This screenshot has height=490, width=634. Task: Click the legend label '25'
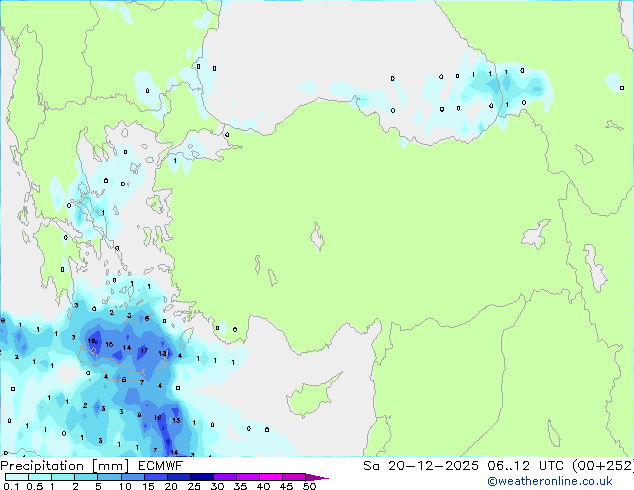[194, 486]
